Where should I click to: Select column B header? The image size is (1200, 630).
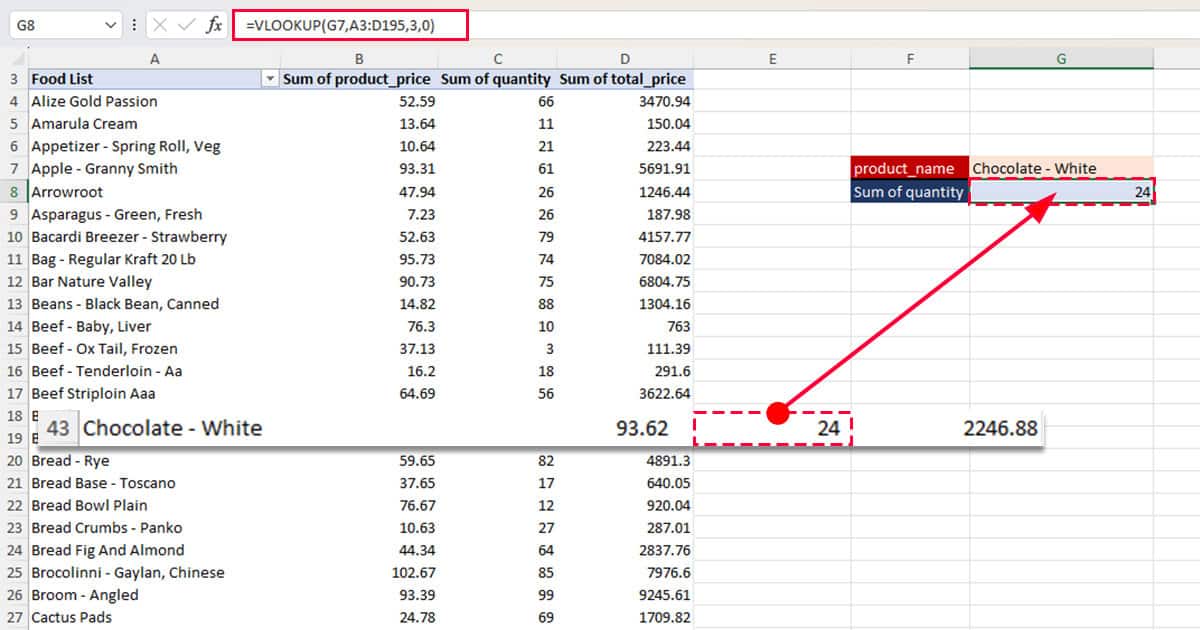point(358,58)
